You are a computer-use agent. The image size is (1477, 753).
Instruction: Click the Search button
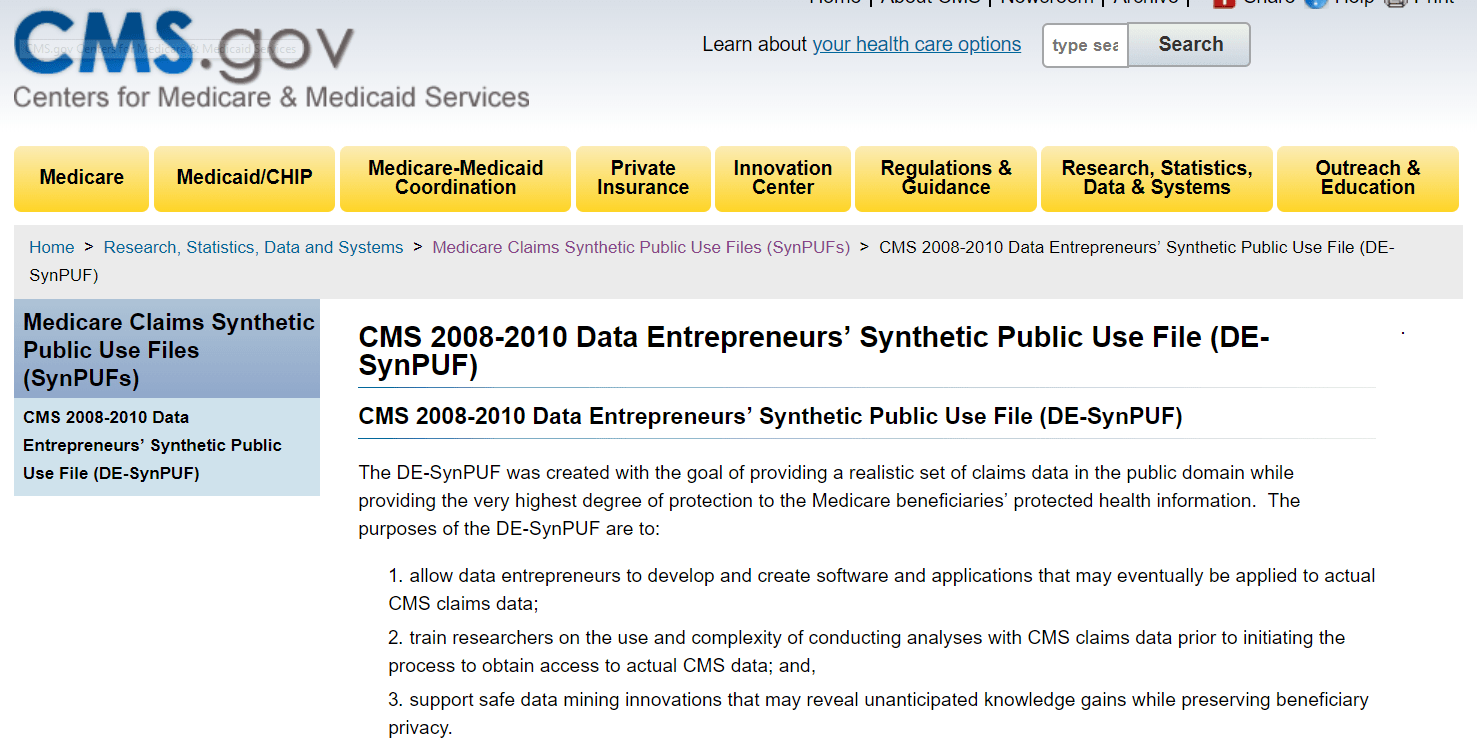[1190, 45]
